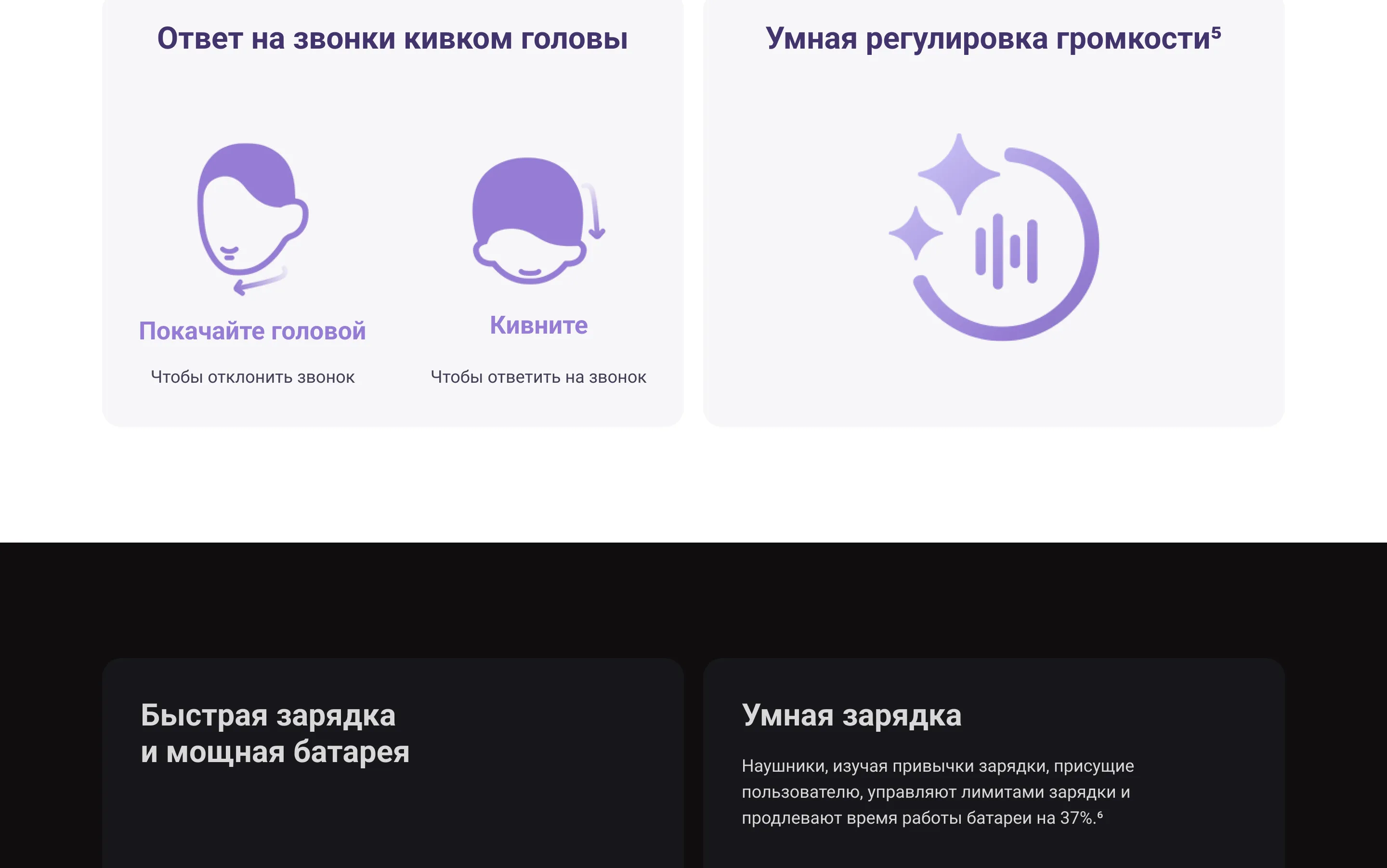The image size is (1387, 868).
Task: Click 'Чтобы отклонить звонок' caption
Action: point(252,377)
